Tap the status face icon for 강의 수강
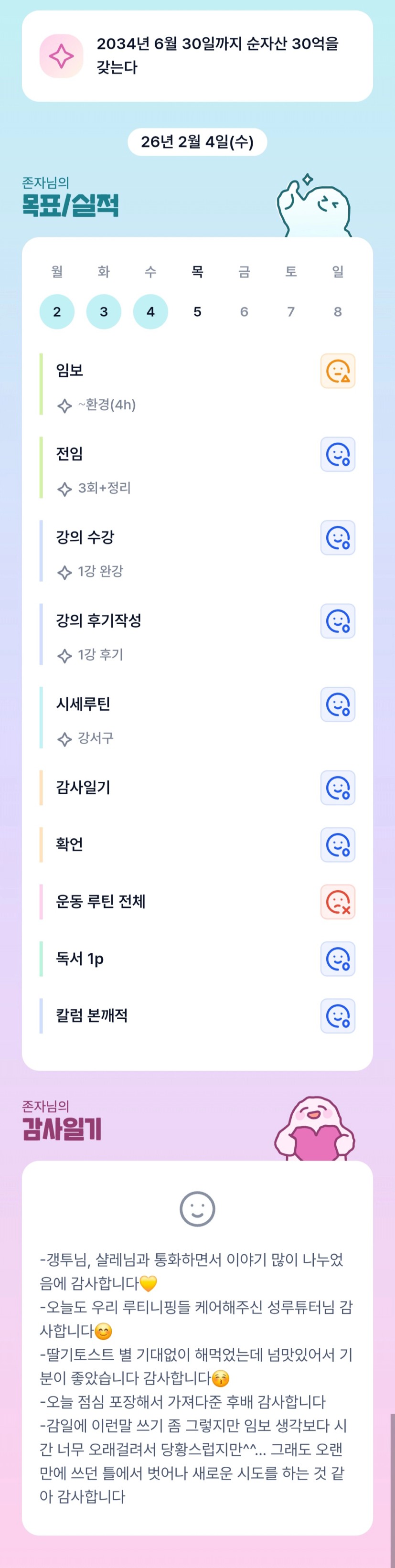Image resolution: width=395 pixels, height=1568 pixels. click(338, 537)
